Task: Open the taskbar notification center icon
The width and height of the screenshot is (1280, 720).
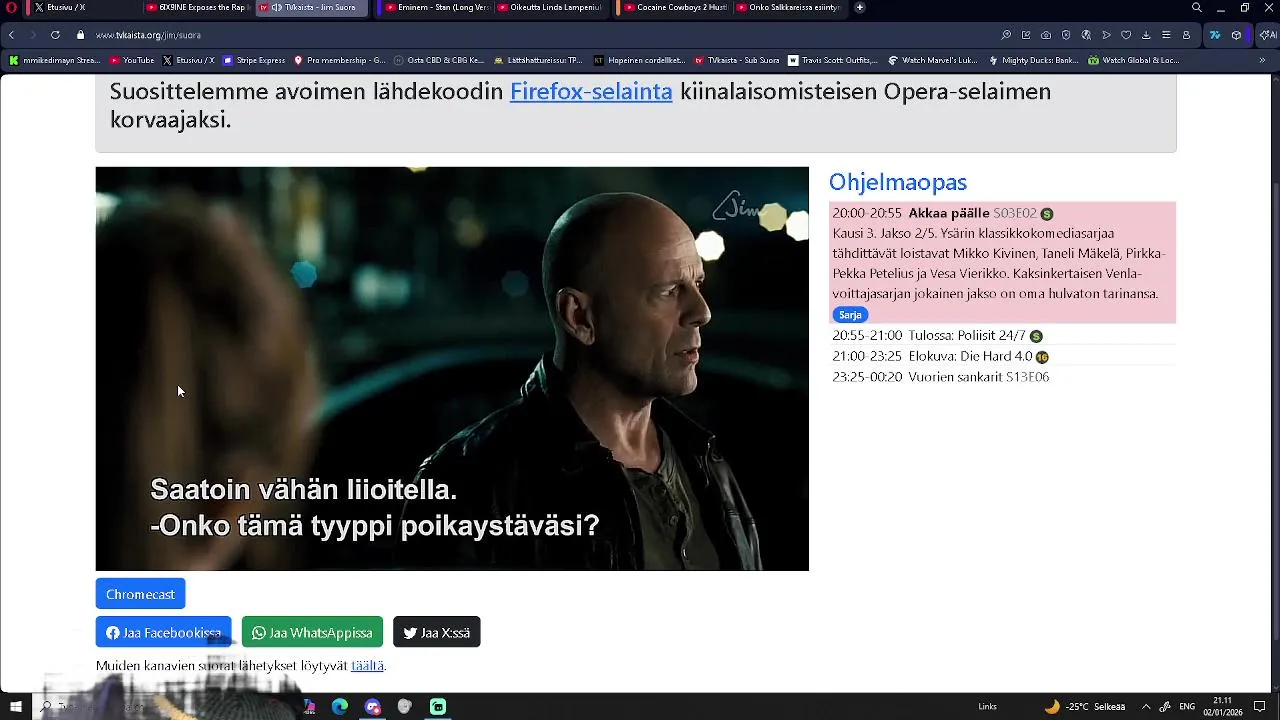Action: (x=1260, y=707)
